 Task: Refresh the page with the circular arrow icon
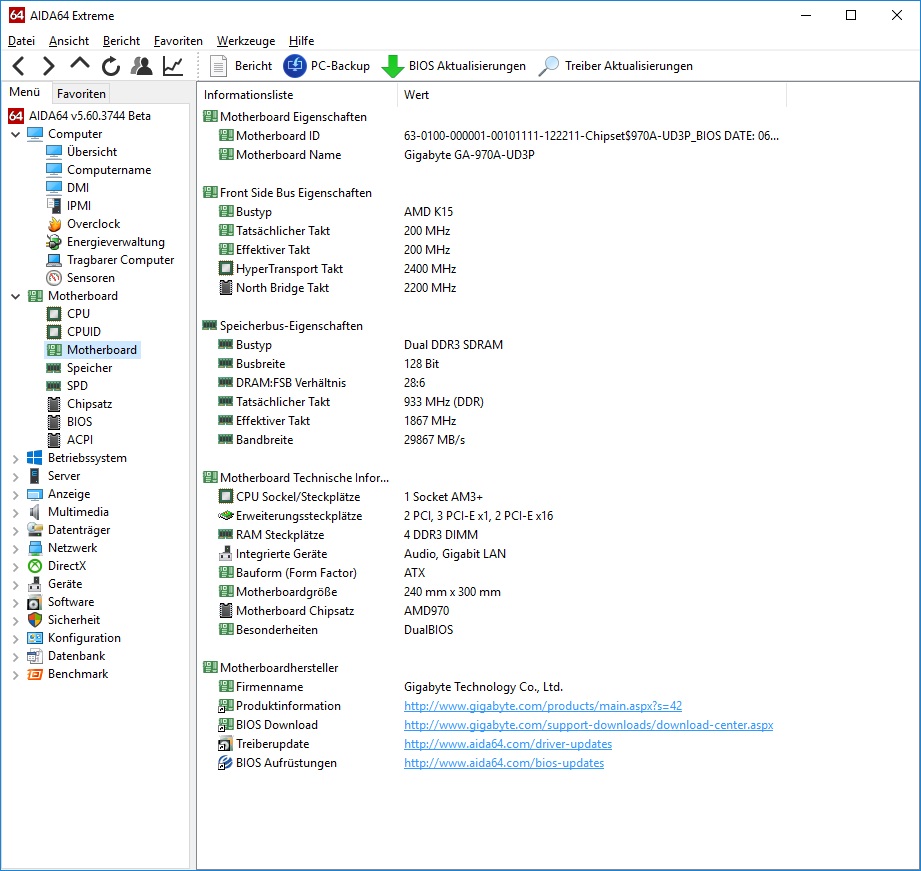point(110,66)
